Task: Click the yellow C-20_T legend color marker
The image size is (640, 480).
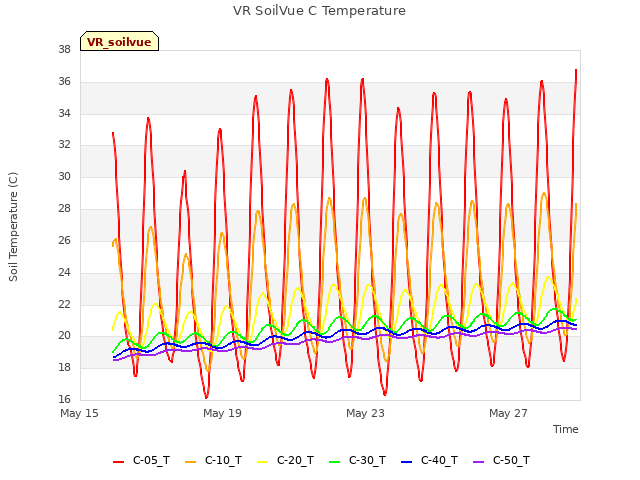Action: [262, 462]
